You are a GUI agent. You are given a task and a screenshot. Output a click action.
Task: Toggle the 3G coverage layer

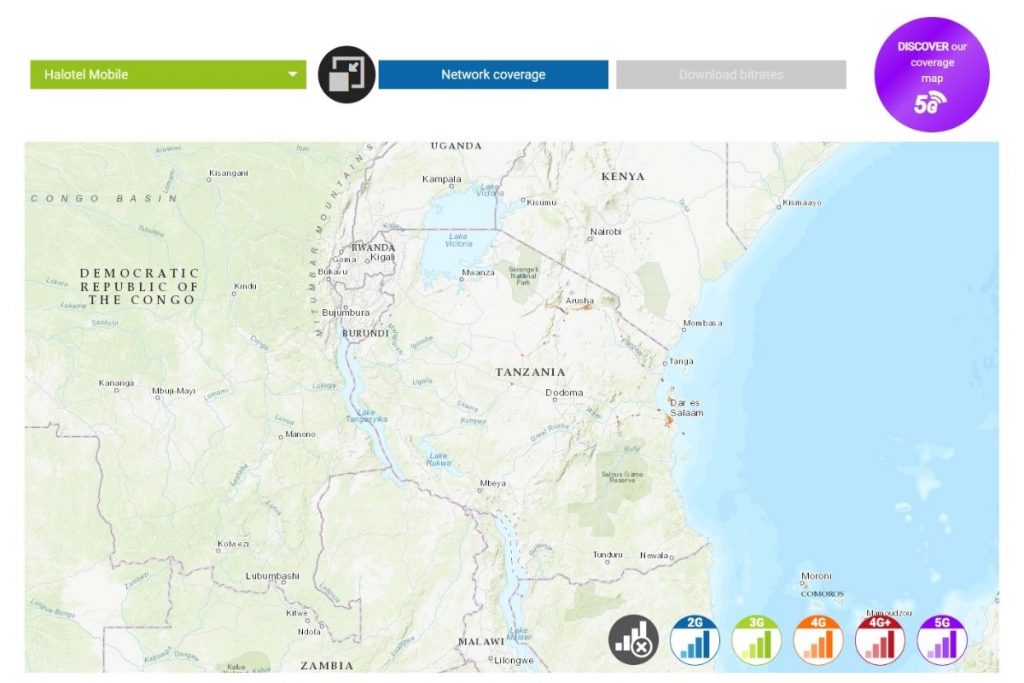pyautogui.click(x=757, y=640)
